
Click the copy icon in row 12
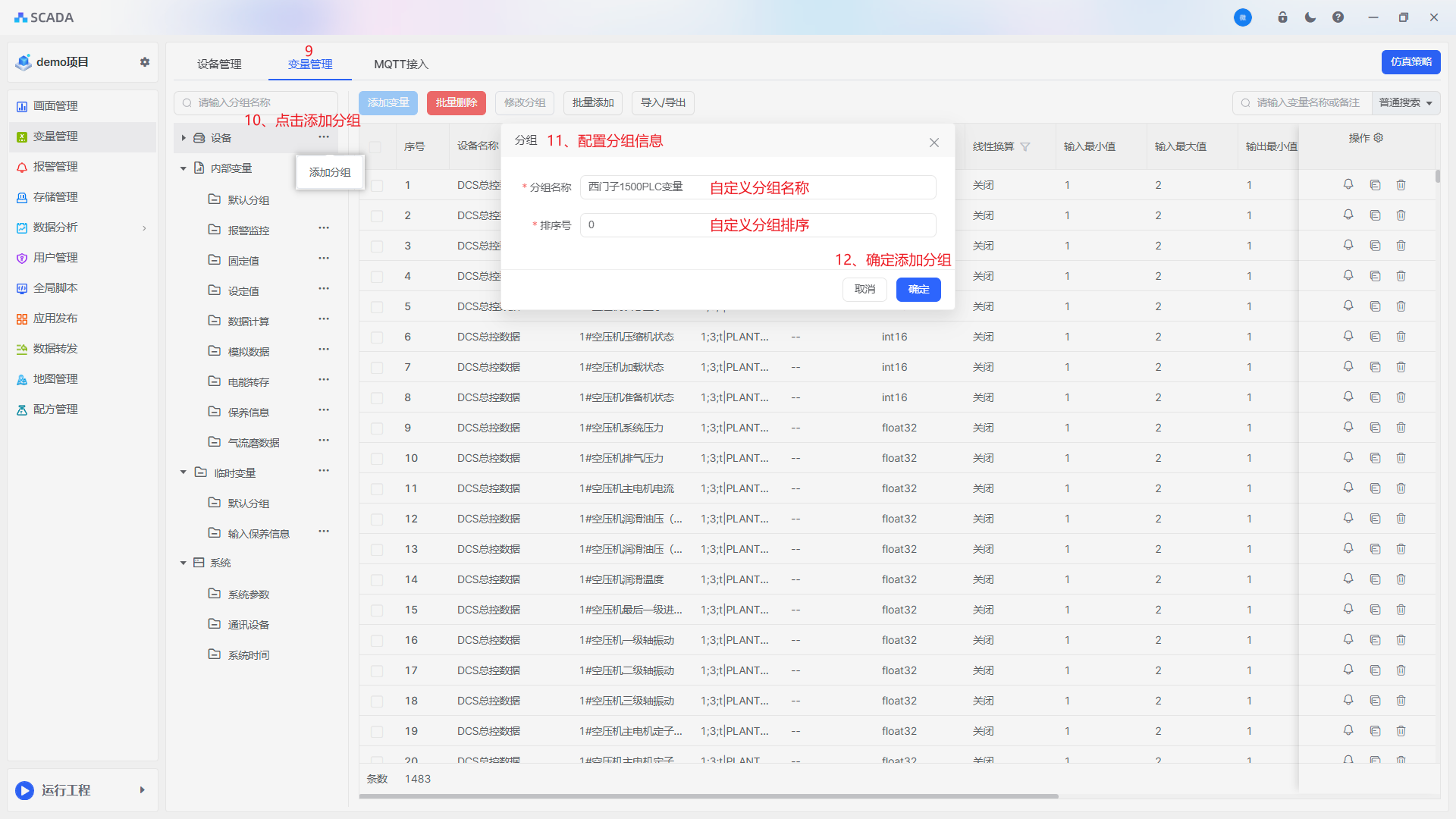pyautogui.click(x=1375, y=519)
